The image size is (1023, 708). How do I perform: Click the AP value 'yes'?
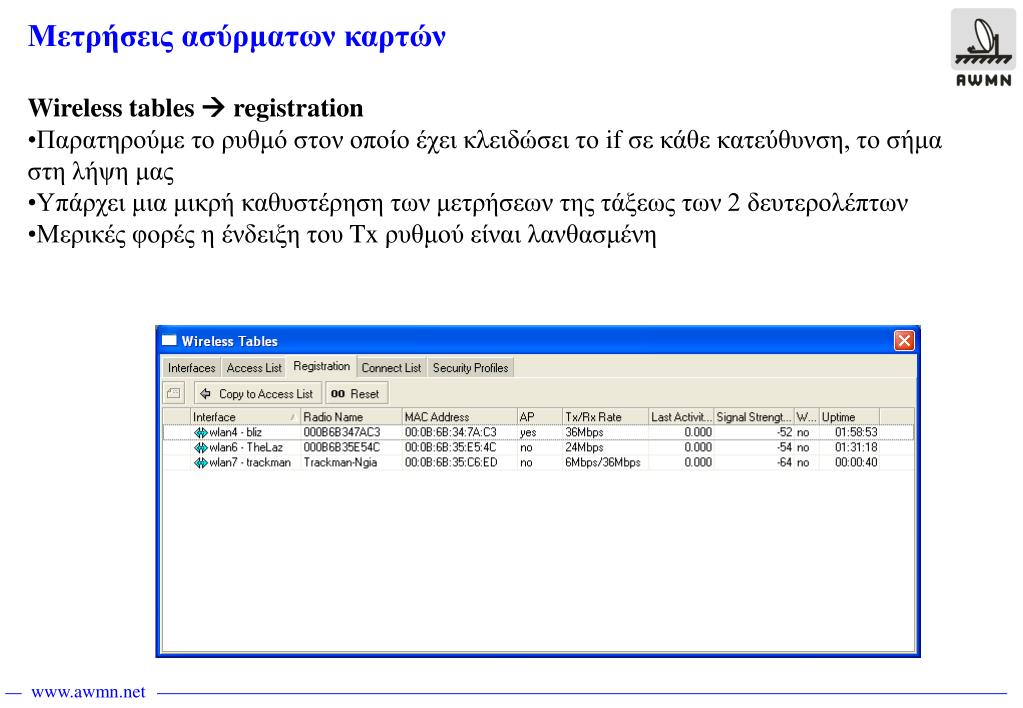[528, 432]
